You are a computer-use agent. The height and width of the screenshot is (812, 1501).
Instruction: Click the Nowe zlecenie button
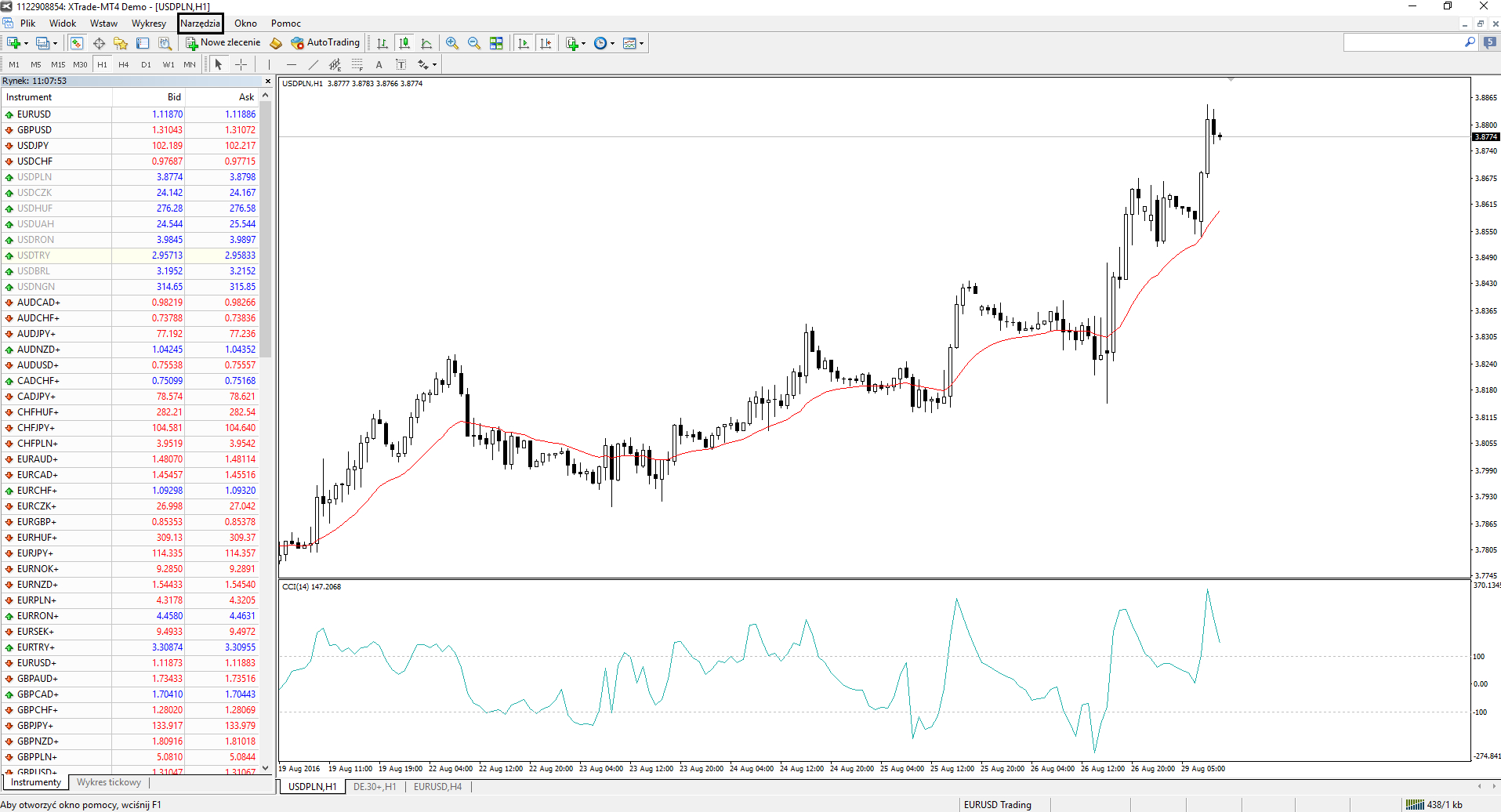tap(223, 43)
